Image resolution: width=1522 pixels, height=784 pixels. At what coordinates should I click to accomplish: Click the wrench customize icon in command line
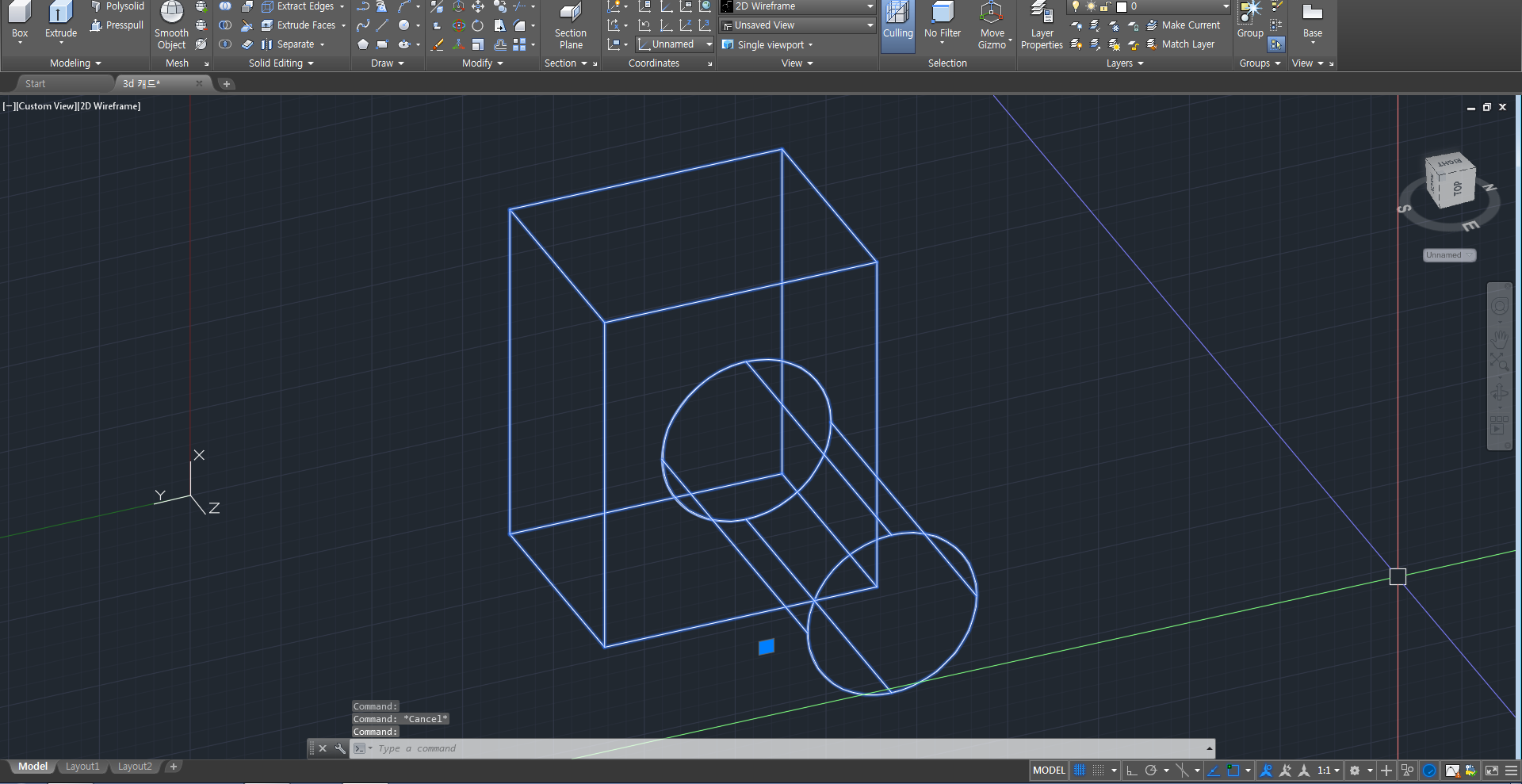pyautogui.click(x=340, y=748)
